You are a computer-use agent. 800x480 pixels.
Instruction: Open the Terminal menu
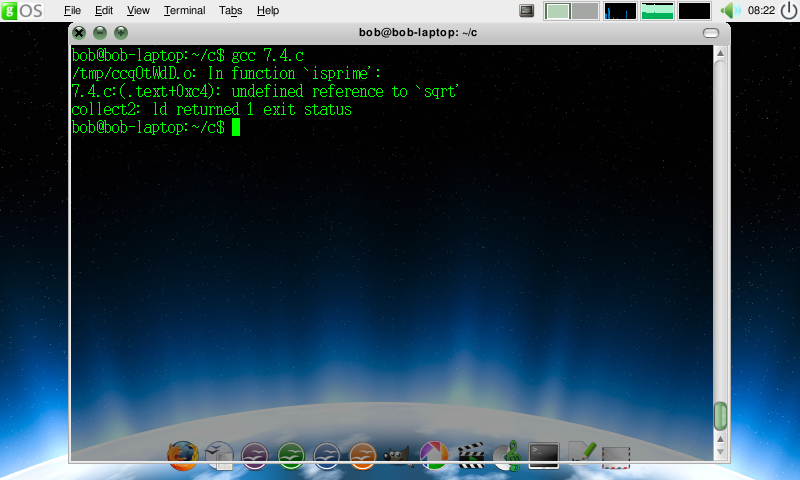pos(184,11)
